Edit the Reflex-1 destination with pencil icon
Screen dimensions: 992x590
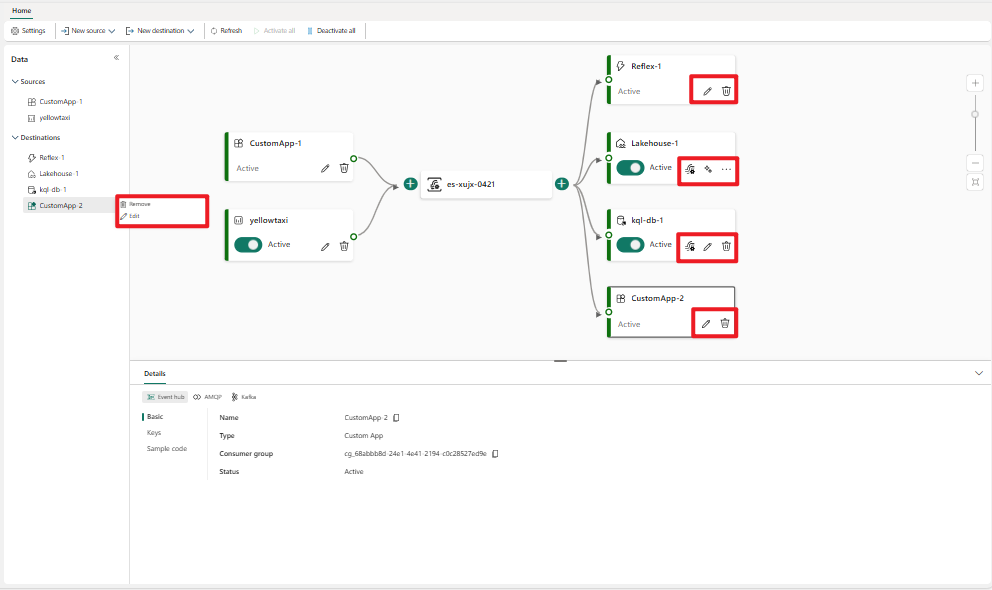pyautogui.click(x=707, y=91)
